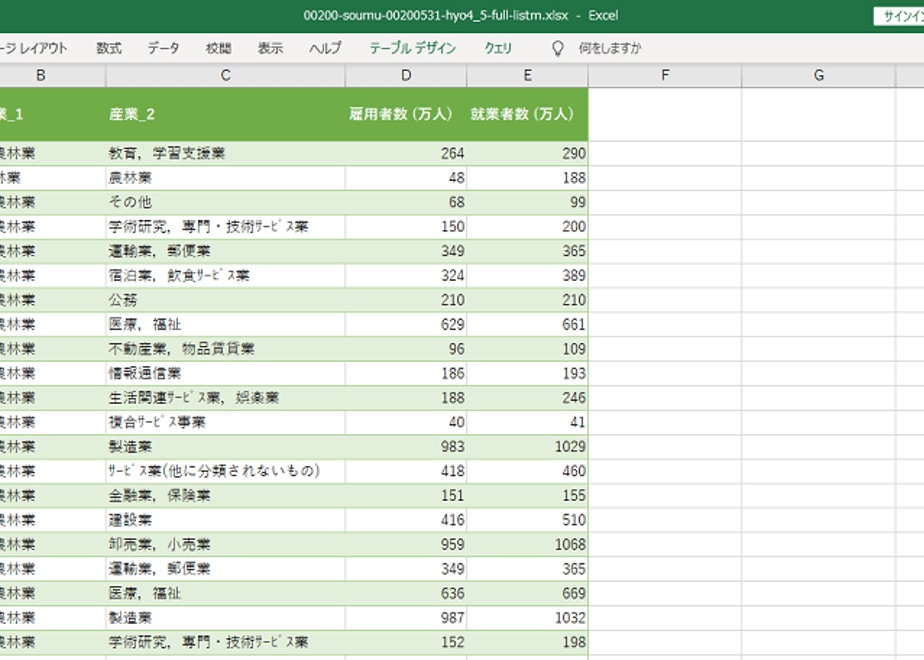This screenshot has width=924, height=660.
Task: Select the サービス業(他に分類されないもの) cell
Action: click(x=225, y=471)
